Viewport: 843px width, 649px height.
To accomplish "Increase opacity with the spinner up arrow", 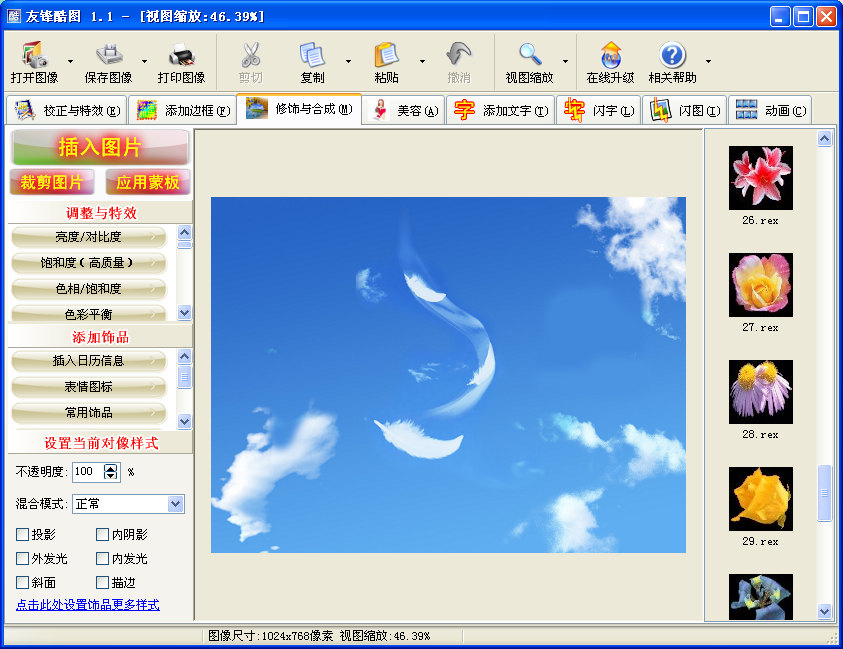I will [x=110, y=467].
